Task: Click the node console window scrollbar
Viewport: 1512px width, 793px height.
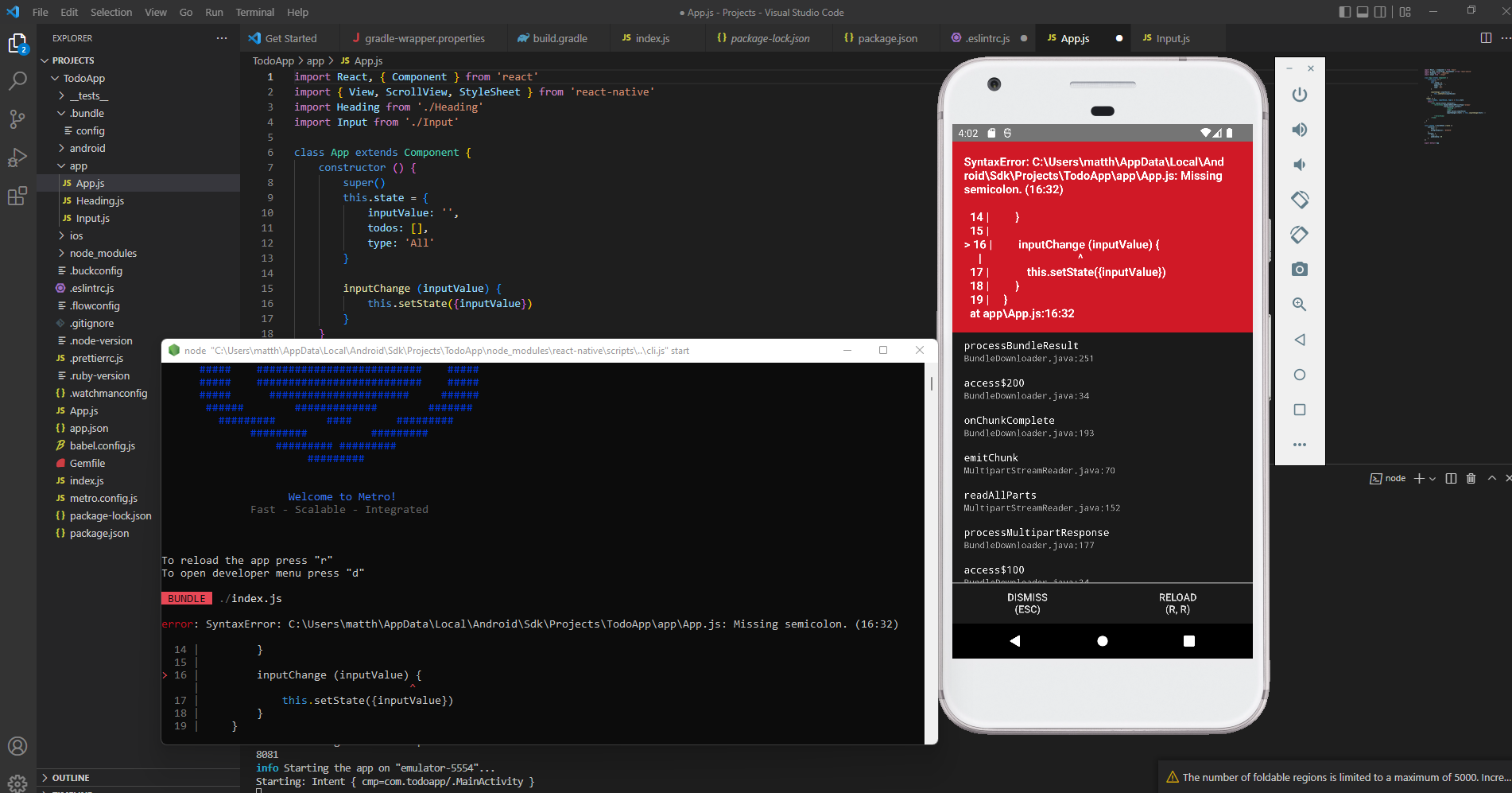Action: 932,383
